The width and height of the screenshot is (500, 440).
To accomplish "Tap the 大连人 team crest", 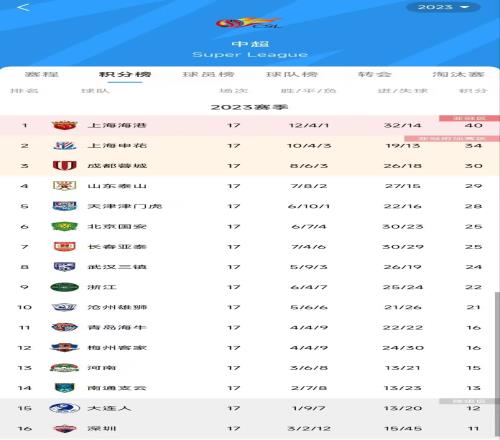I will (x=64, y=408).
